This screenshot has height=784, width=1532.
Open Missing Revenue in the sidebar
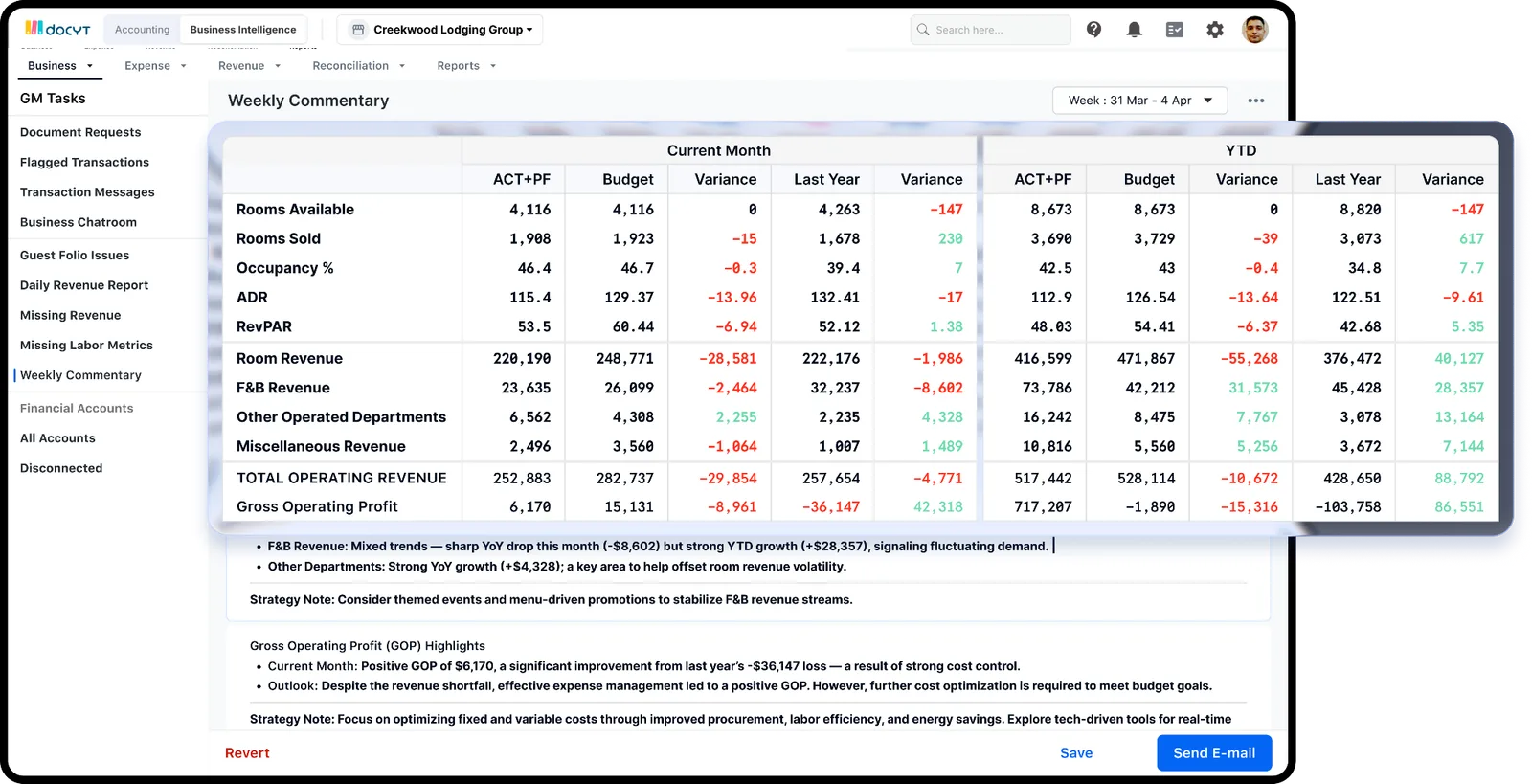point(71,315)
